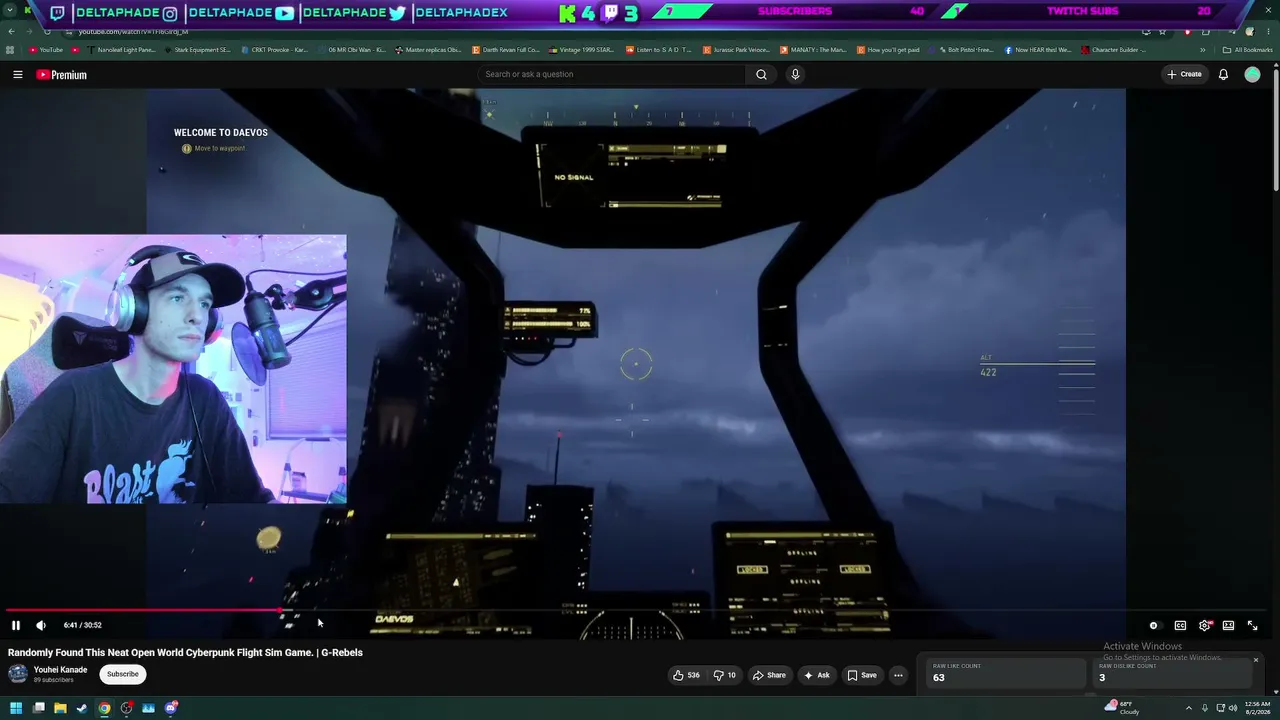Pause the YouTube video
Viewport: 1280px width, 720px height.
[x=16, y=625]
